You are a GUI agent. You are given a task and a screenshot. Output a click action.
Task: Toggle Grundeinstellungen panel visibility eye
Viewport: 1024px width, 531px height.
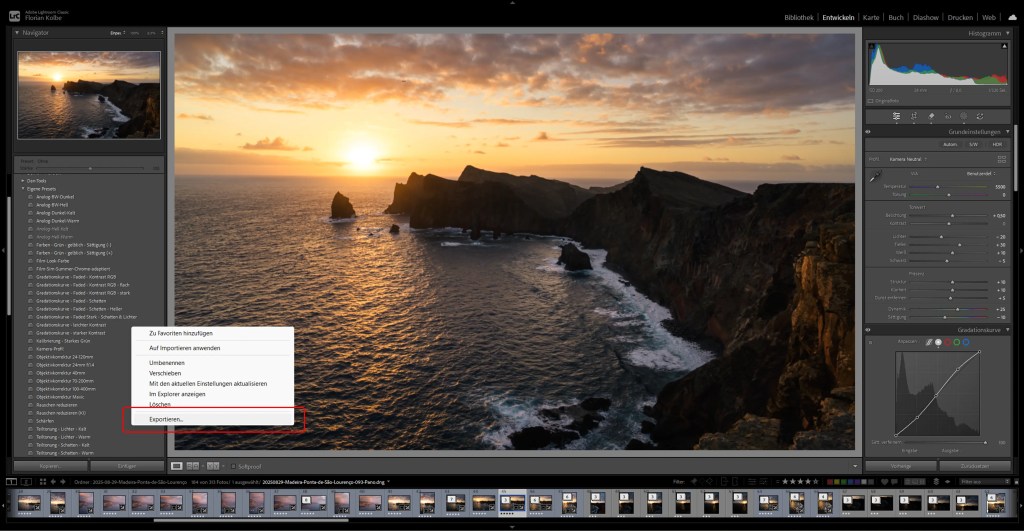coord(868,131)
